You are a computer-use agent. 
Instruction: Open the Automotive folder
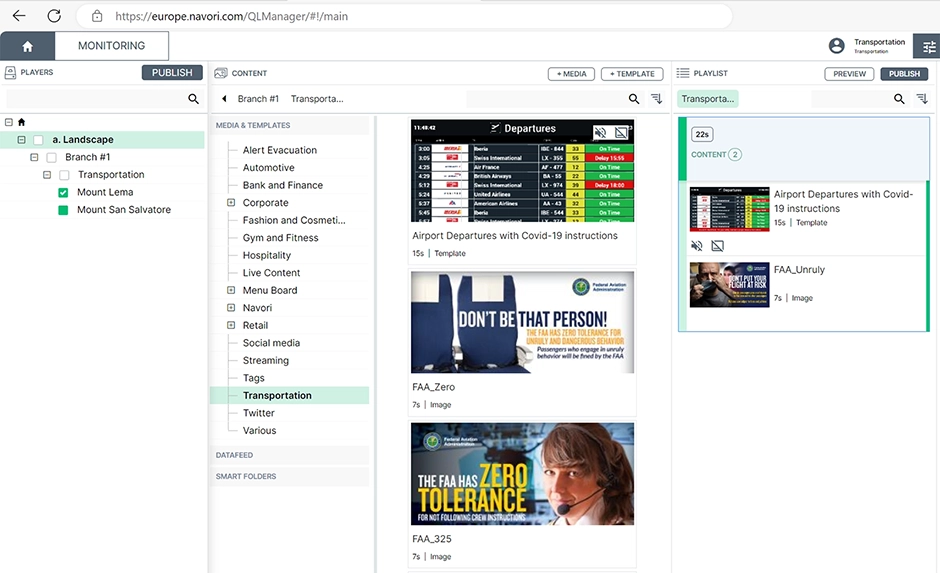point(269,168)
